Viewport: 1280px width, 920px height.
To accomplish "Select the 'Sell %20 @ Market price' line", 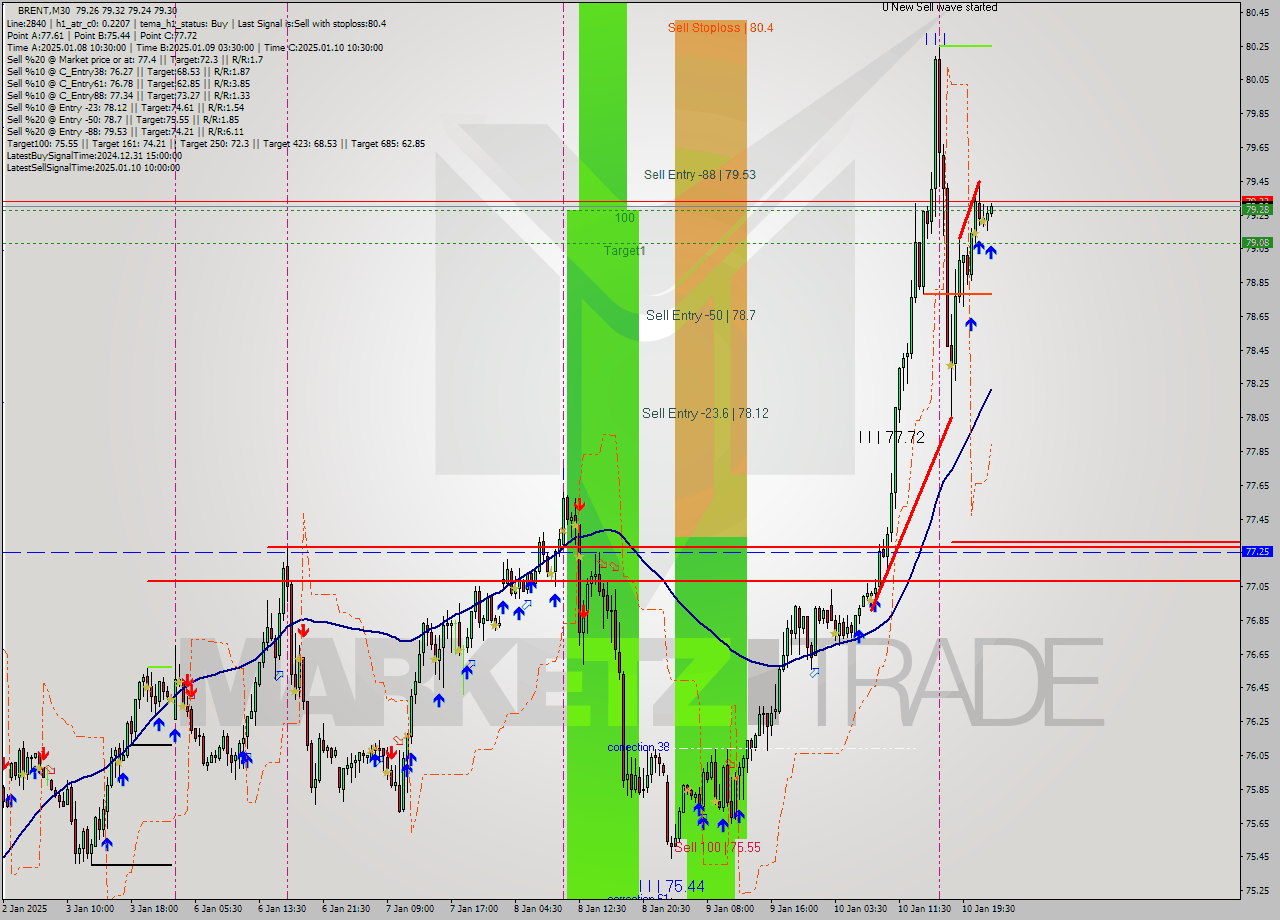I will (x=135, y=59).
